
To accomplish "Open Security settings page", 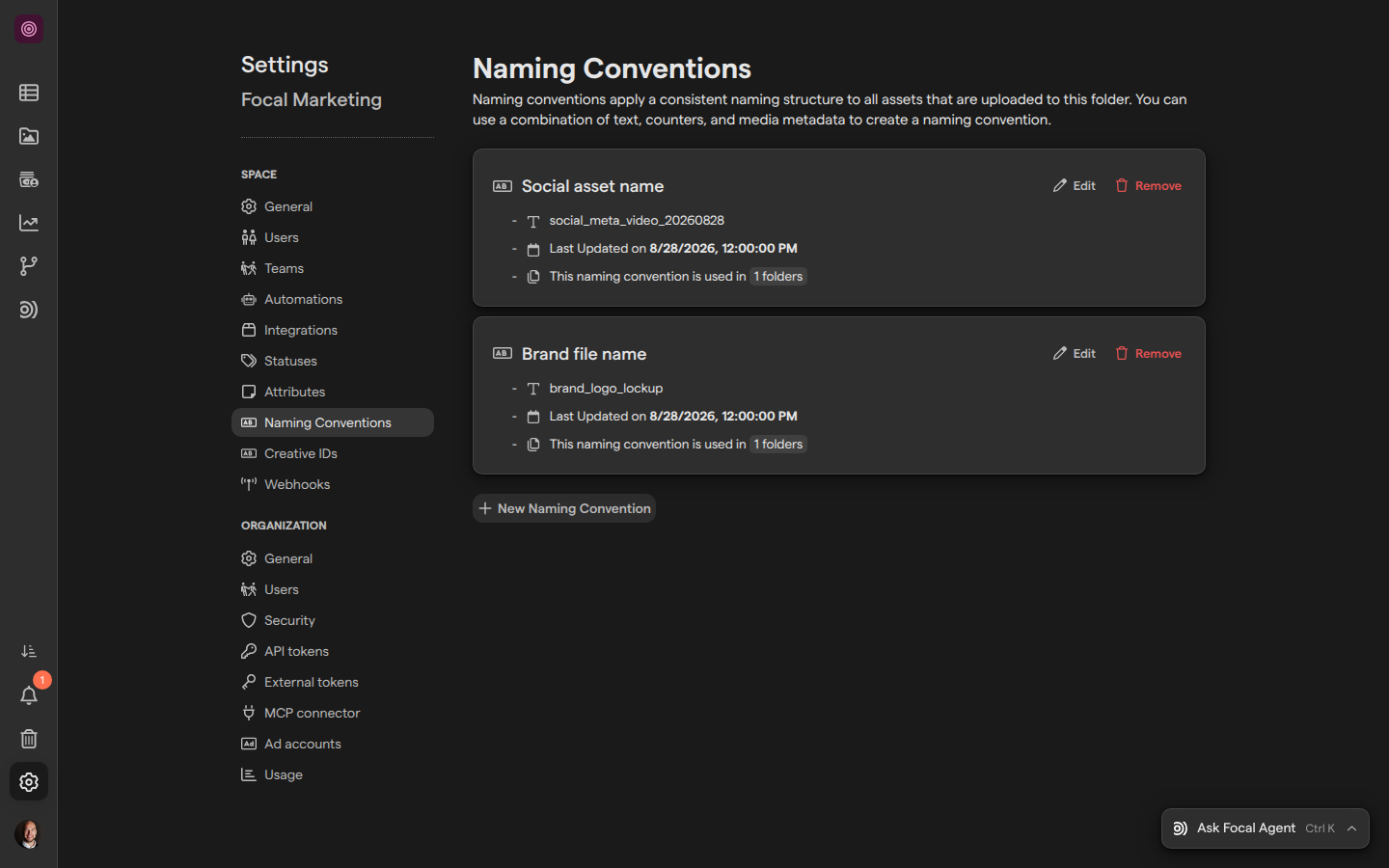I will pos(333,620).
